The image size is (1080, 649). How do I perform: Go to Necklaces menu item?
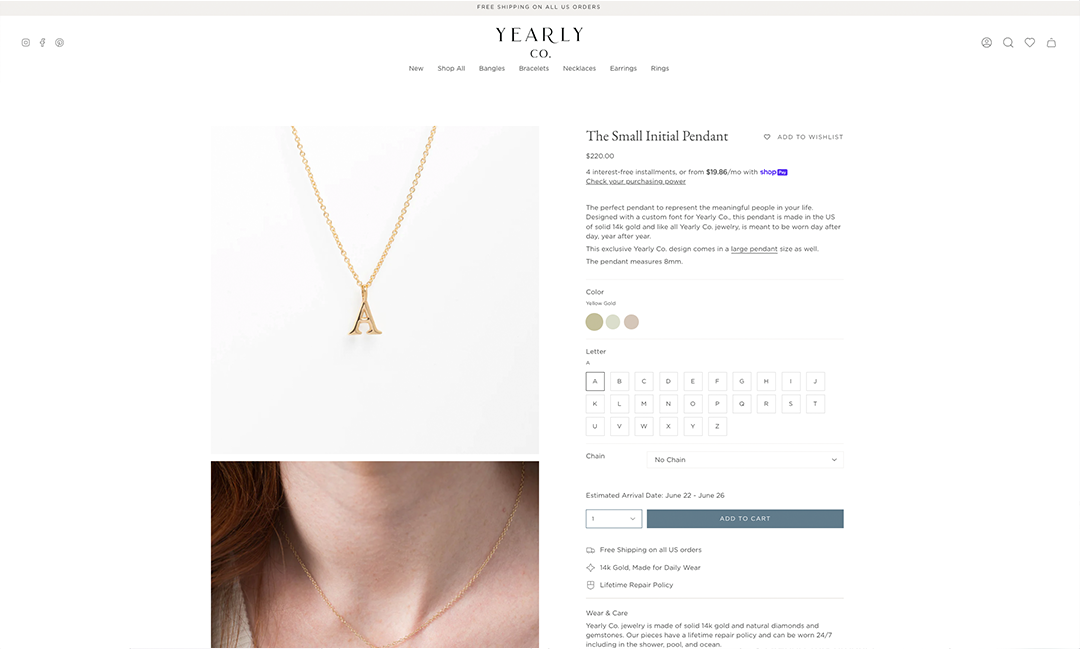click(579, 68)
